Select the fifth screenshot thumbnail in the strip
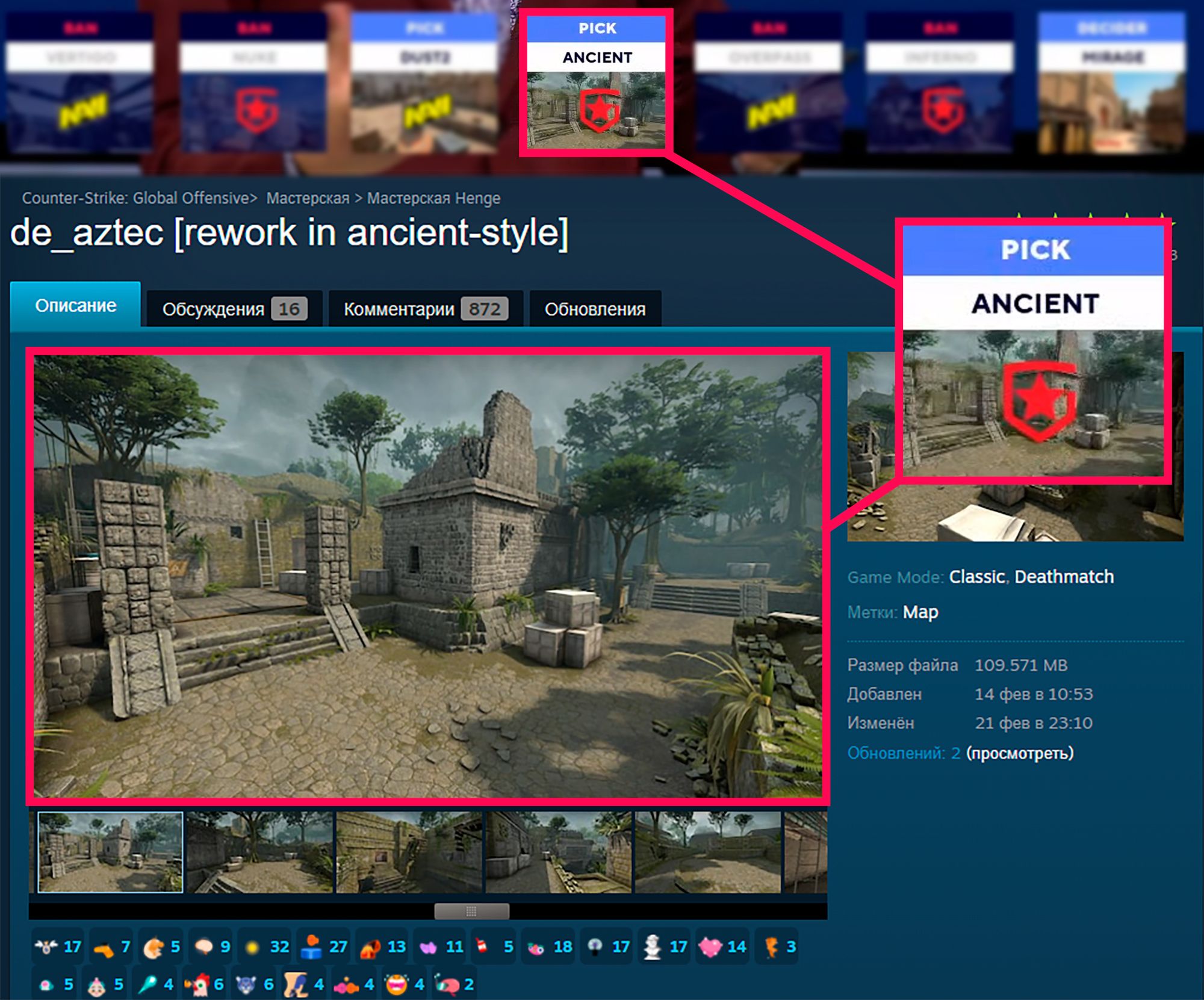 tap(707, 852)
